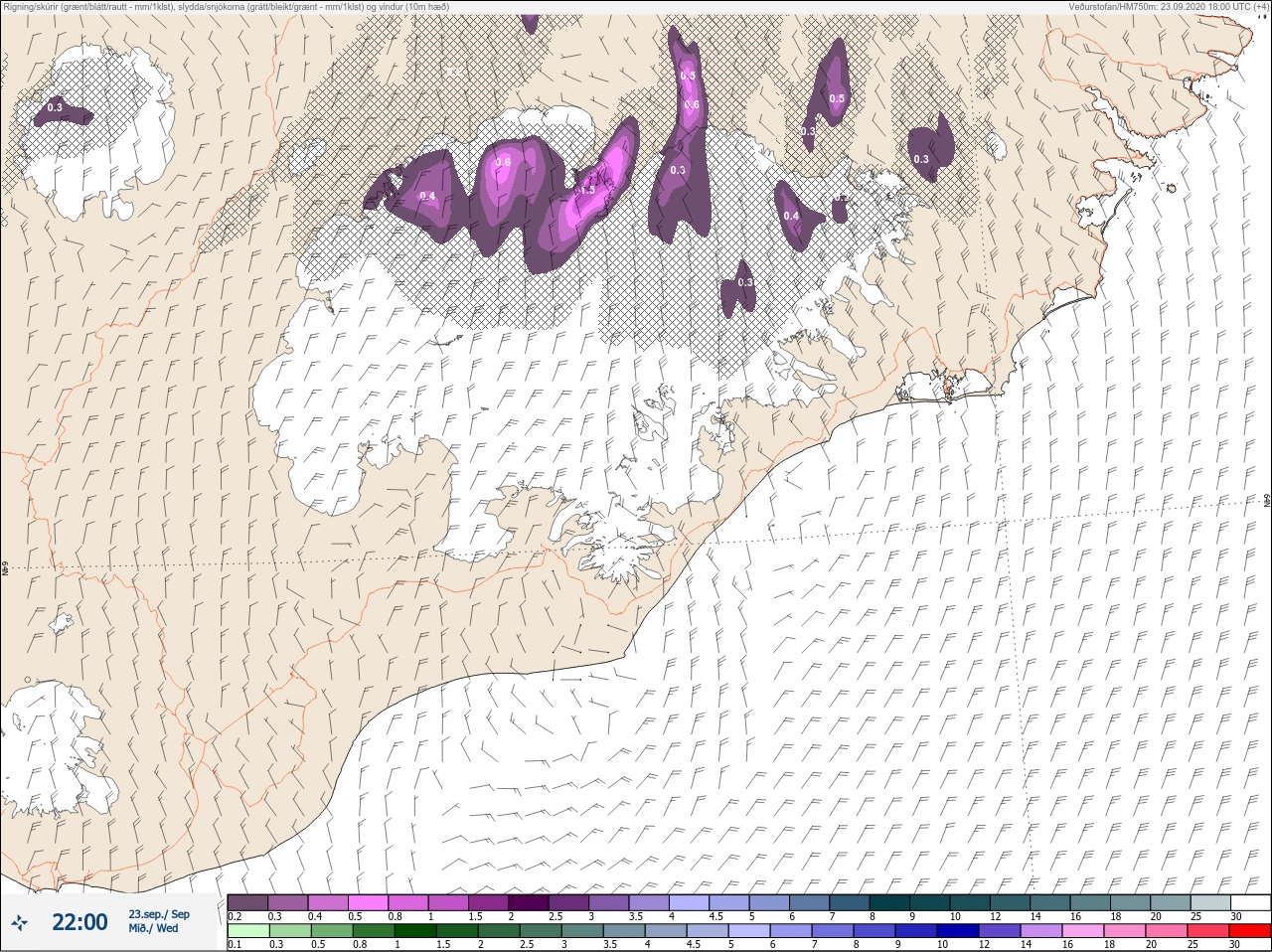Viewport: 1272px width, 952px height.
Task: Click the Veðurstofan logo beside the time
Action: 19,923
